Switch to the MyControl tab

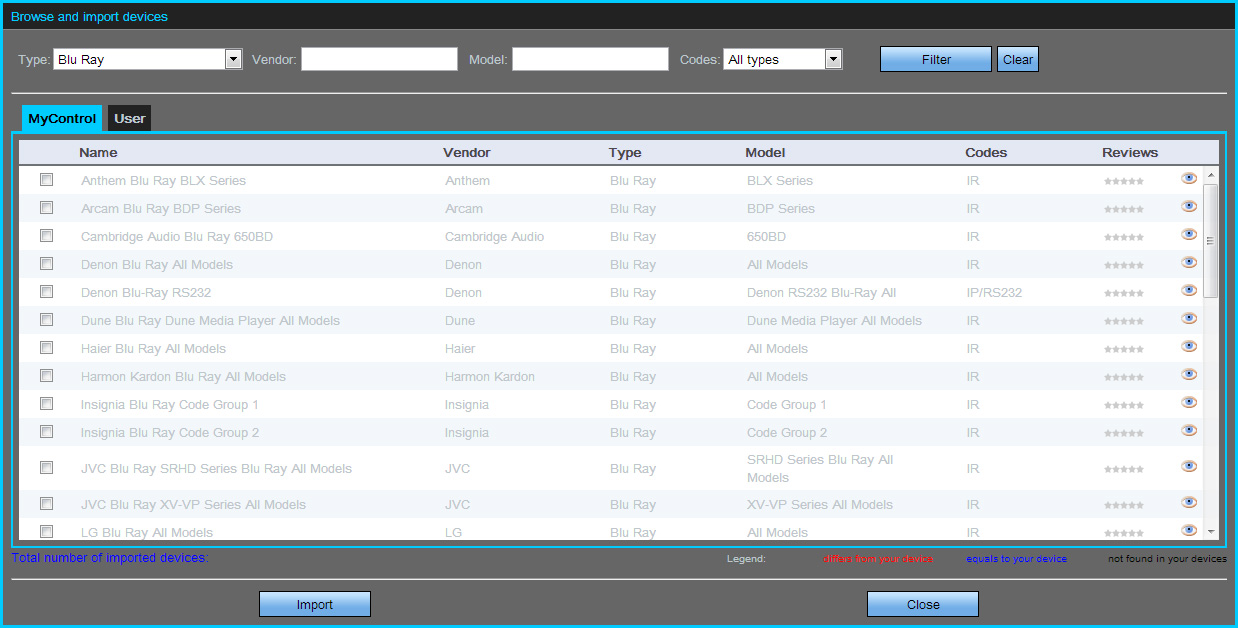(62, 118)
